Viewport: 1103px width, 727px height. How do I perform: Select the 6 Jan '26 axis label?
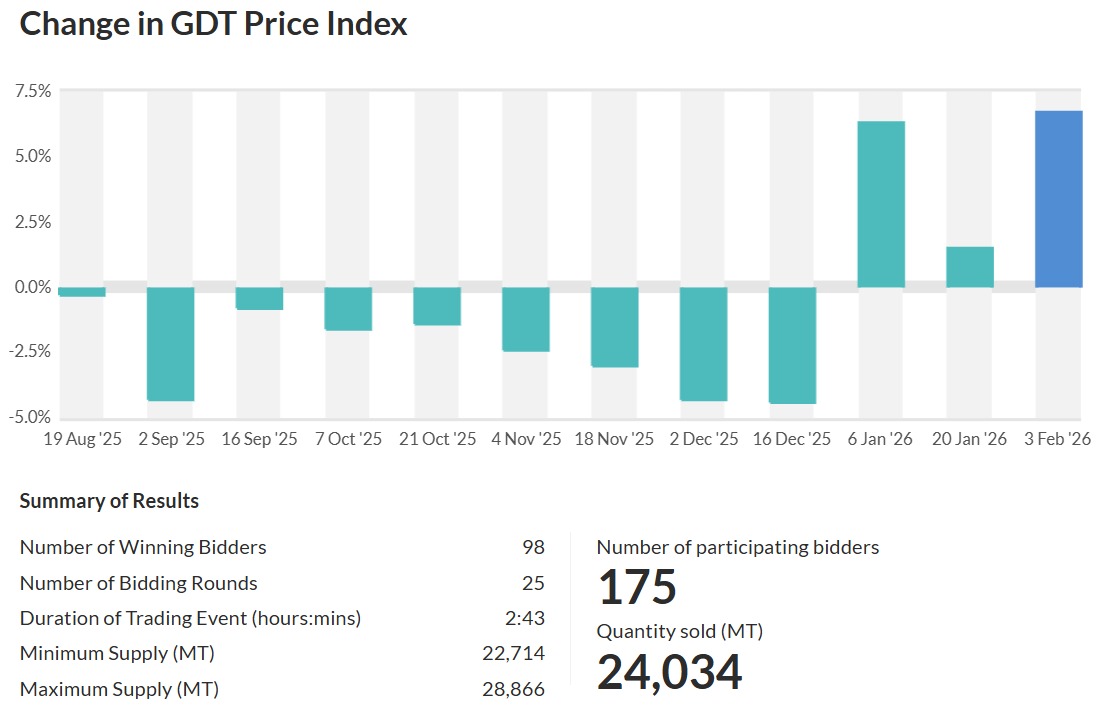[881, 439]
